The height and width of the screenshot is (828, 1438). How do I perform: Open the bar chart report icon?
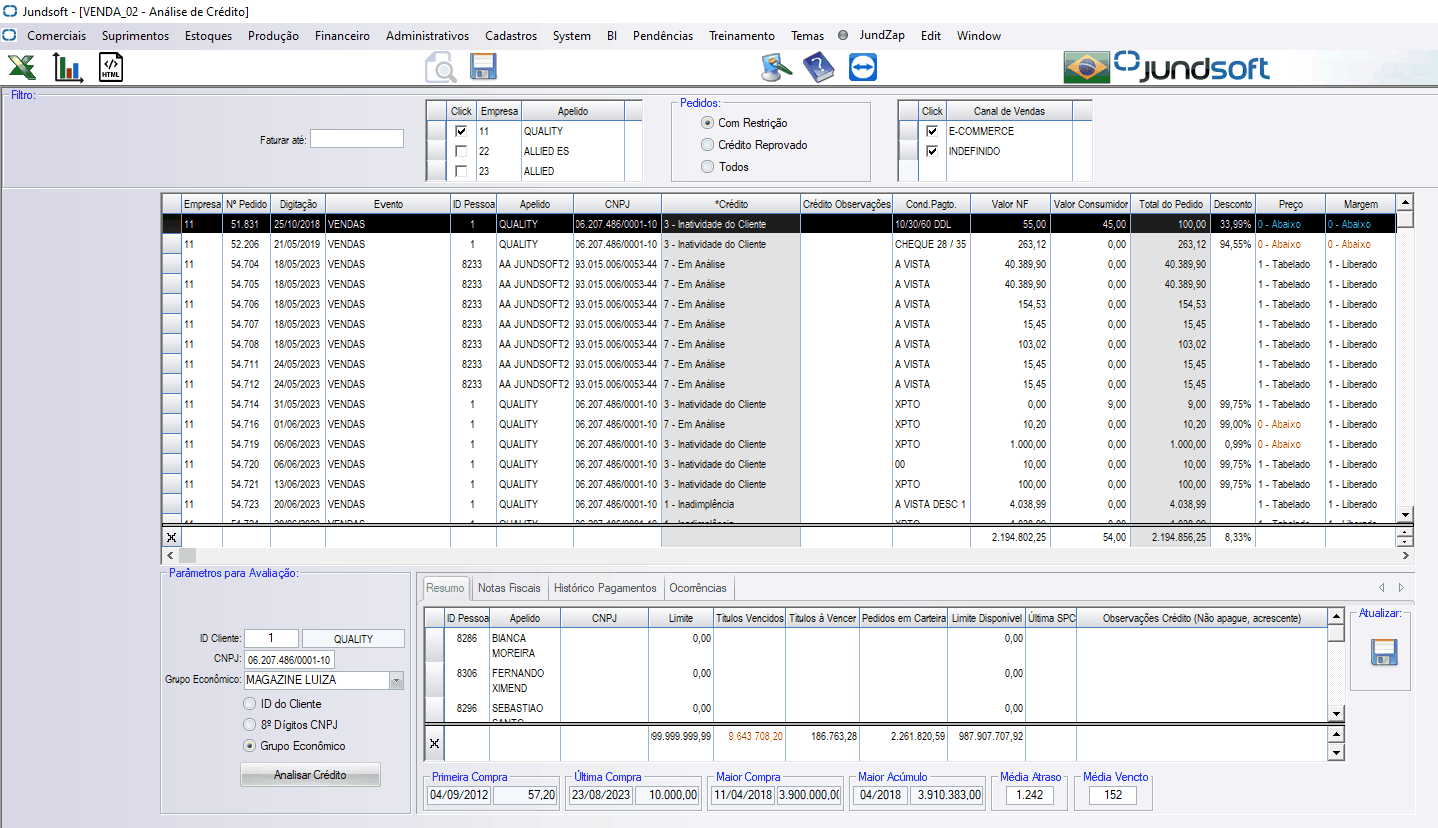tap(68, 68)
